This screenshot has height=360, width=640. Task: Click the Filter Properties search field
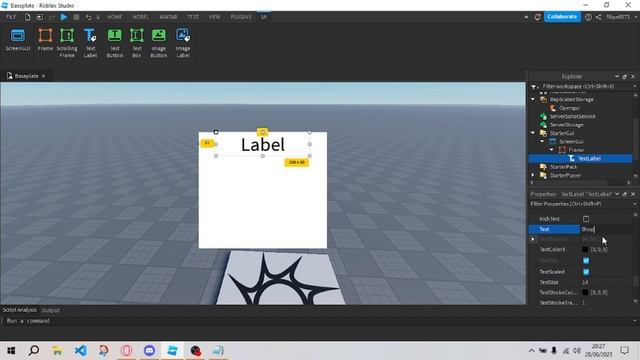582,204
